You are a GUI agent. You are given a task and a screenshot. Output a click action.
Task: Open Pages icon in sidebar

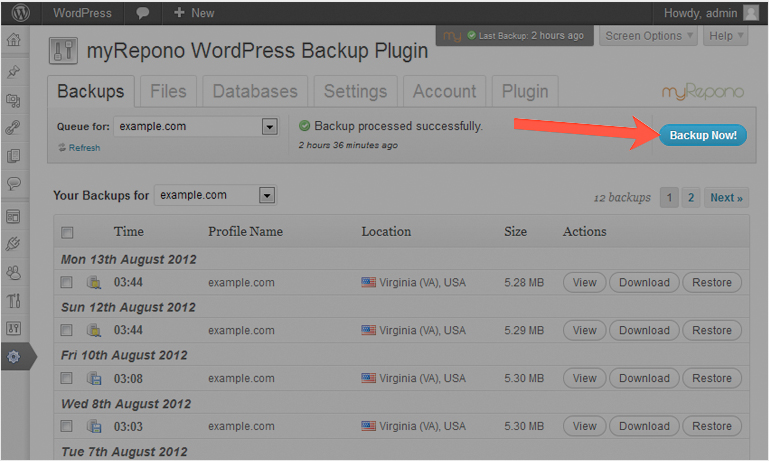(x=14, y=156)
